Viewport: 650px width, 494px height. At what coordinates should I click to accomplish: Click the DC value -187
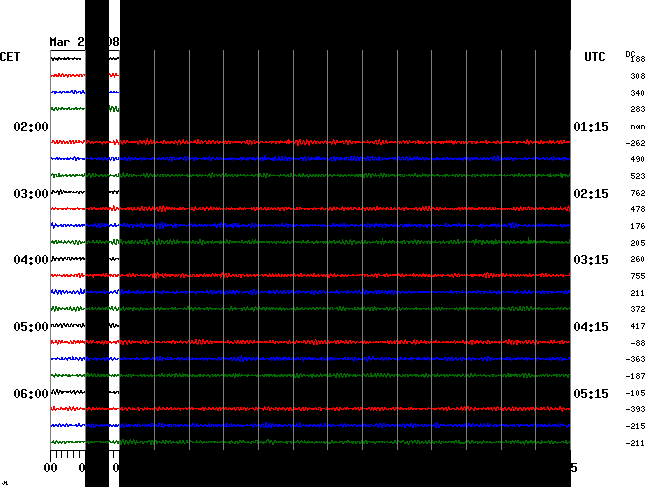point(635,376)
